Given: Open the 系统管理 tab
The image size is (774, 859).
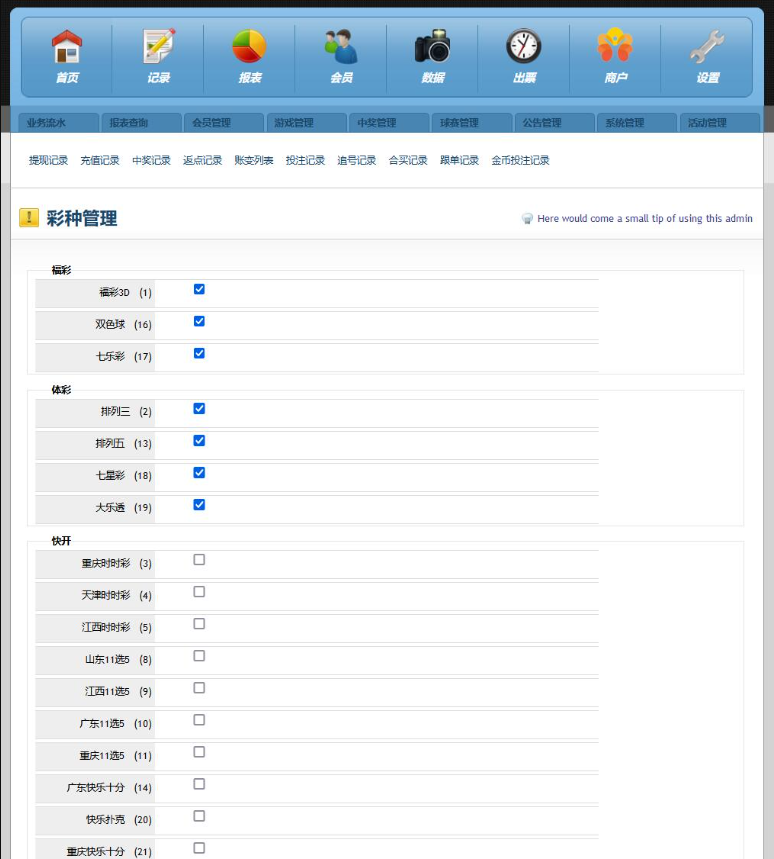Looking at the screenshot, I should pos(637,123).
